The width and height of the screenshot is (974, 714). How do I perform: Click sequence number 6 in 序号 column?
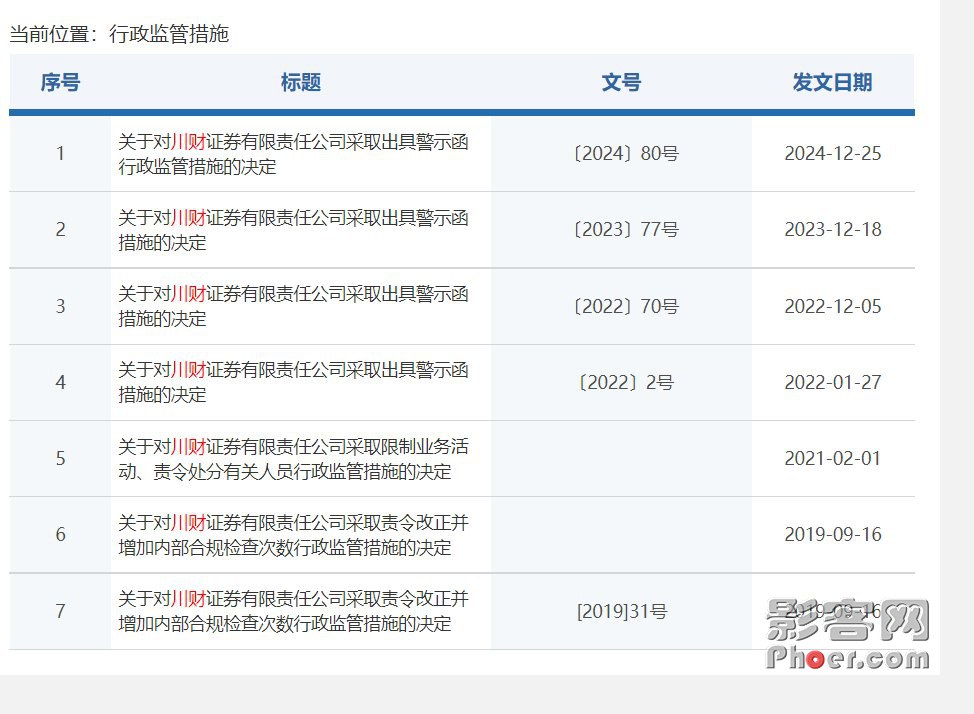(x=60, y=534)
